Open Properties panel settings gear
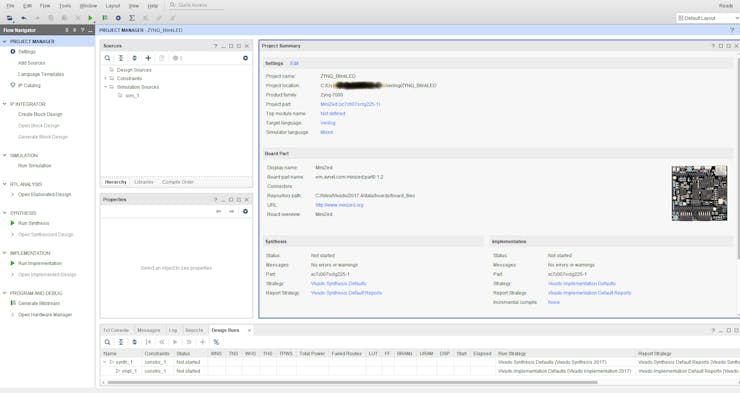 (x=245, y=211)
